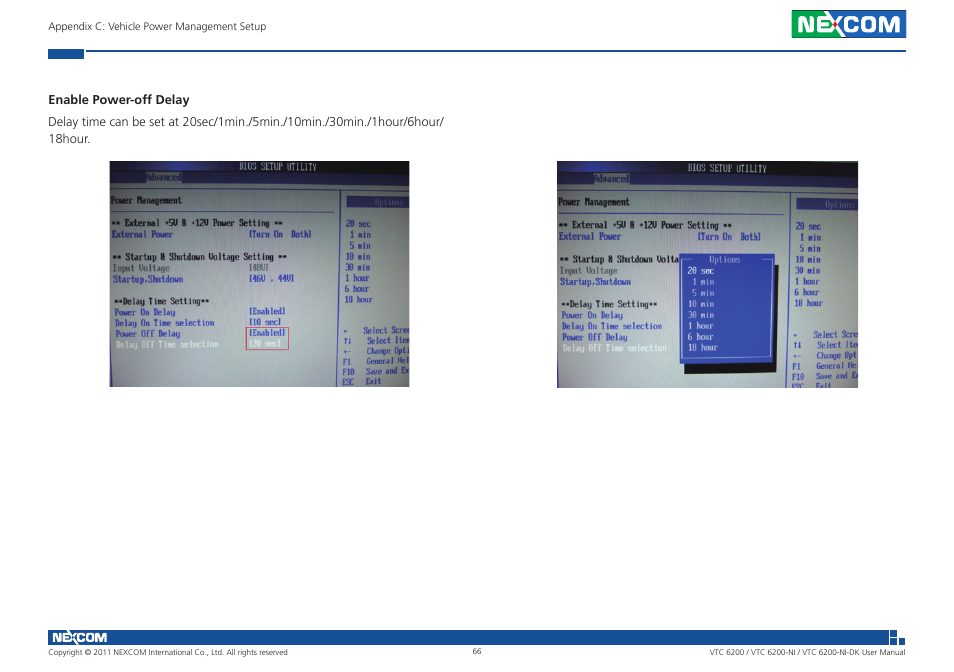Open the [20 sec] Delay Off Time value
954x672 pixels.
(265, 344)
